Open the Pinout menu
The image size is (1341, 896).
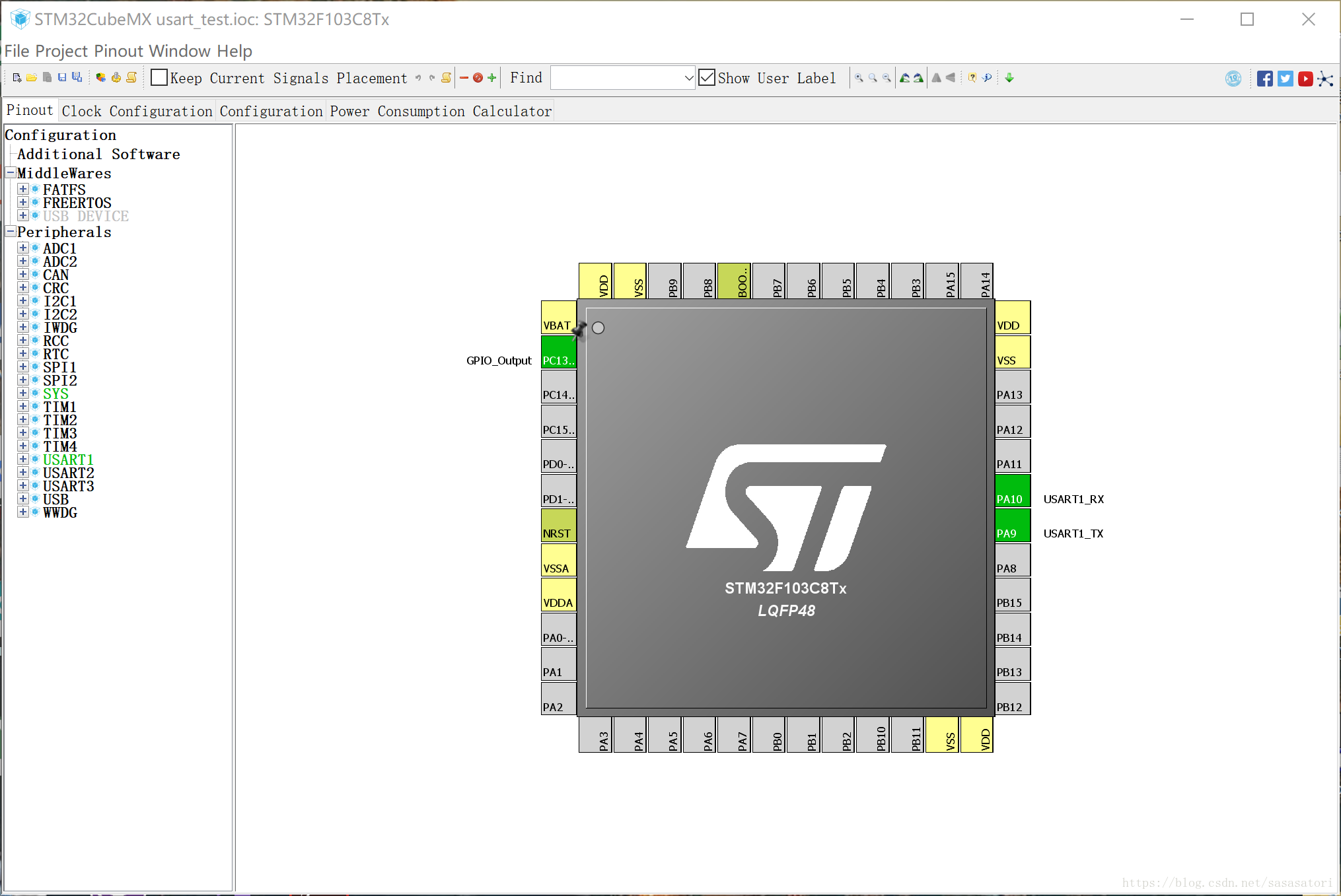pyautogui.click(x=119, y=51)
